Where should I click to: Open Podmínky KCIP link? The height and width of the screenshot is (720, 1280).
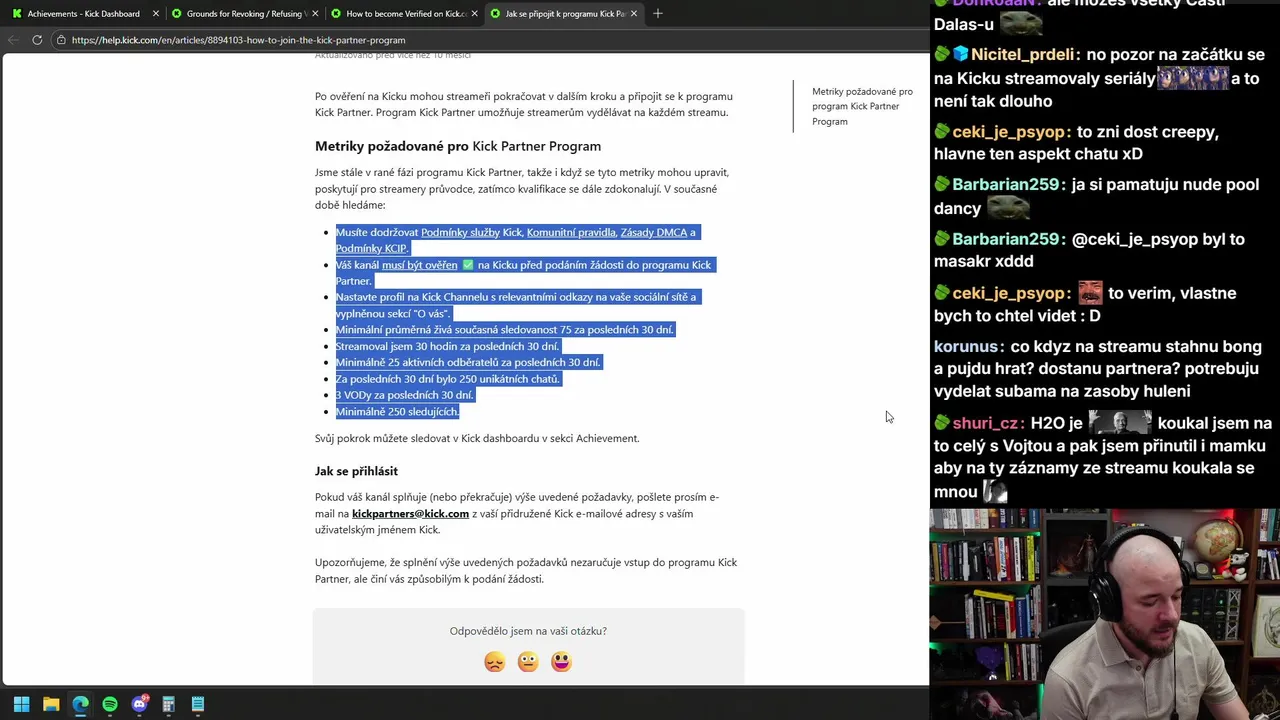click(x=371, y=248)
